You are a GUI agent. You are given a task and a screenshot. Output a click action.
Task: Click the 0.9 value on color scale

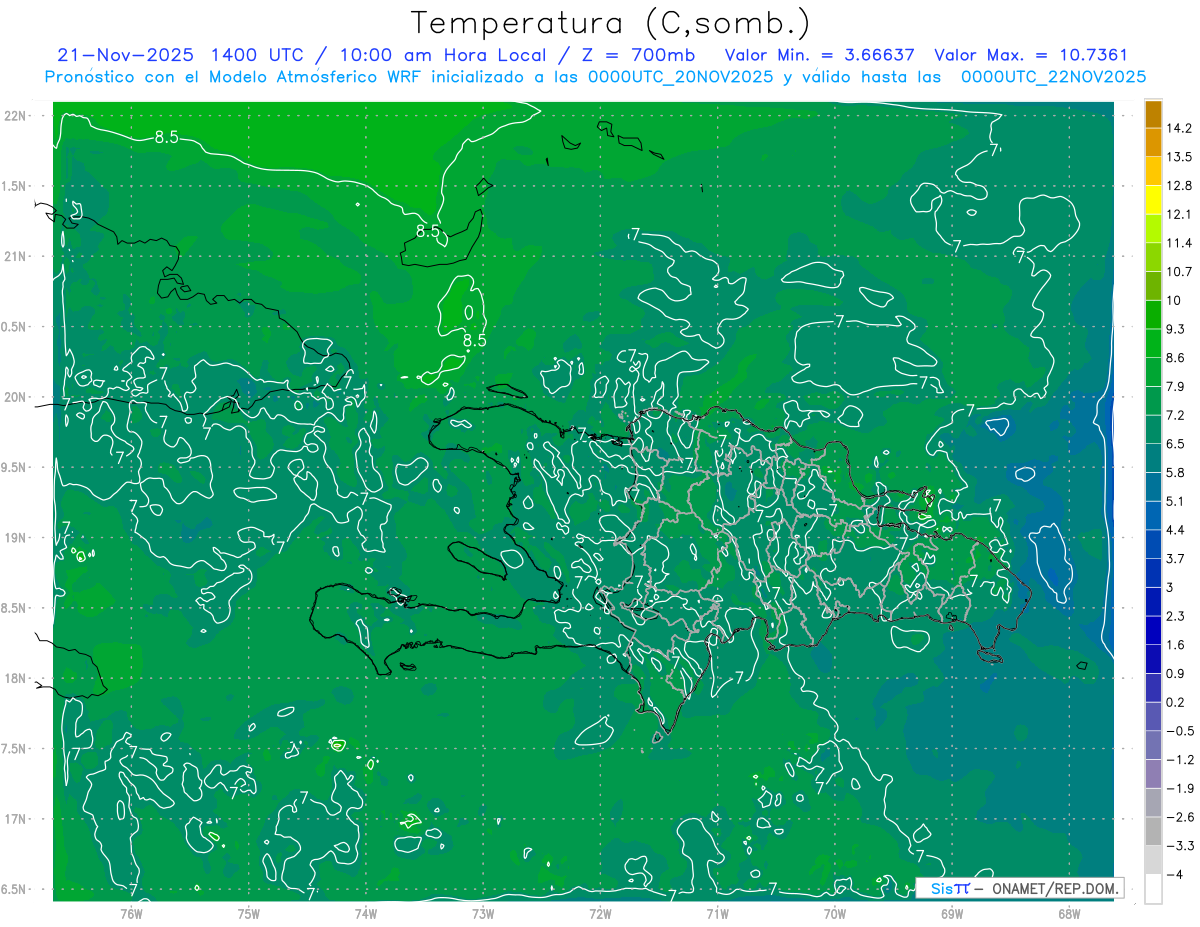pos(1176,674)
